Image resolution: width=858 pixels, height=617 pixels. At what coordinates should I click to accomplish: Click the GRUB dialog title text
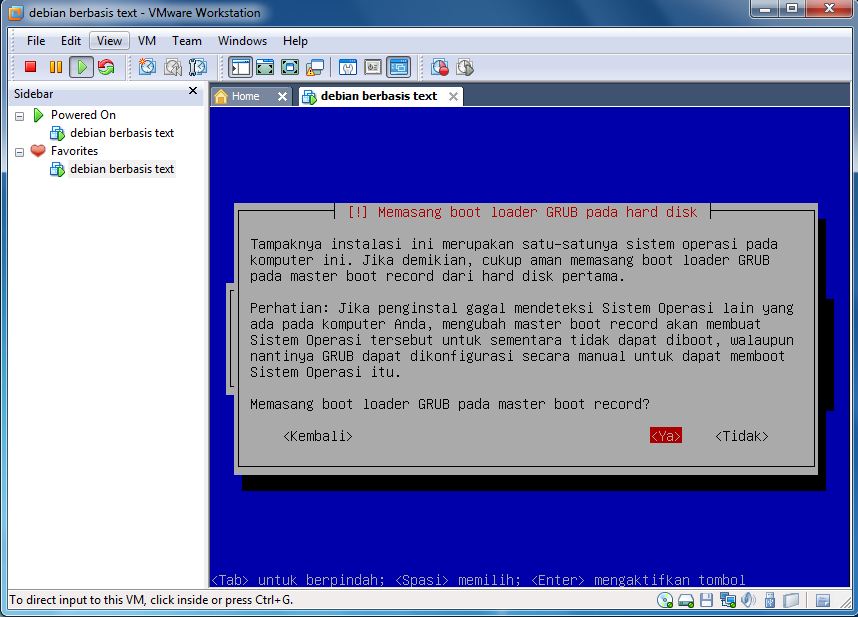(522, 212)
